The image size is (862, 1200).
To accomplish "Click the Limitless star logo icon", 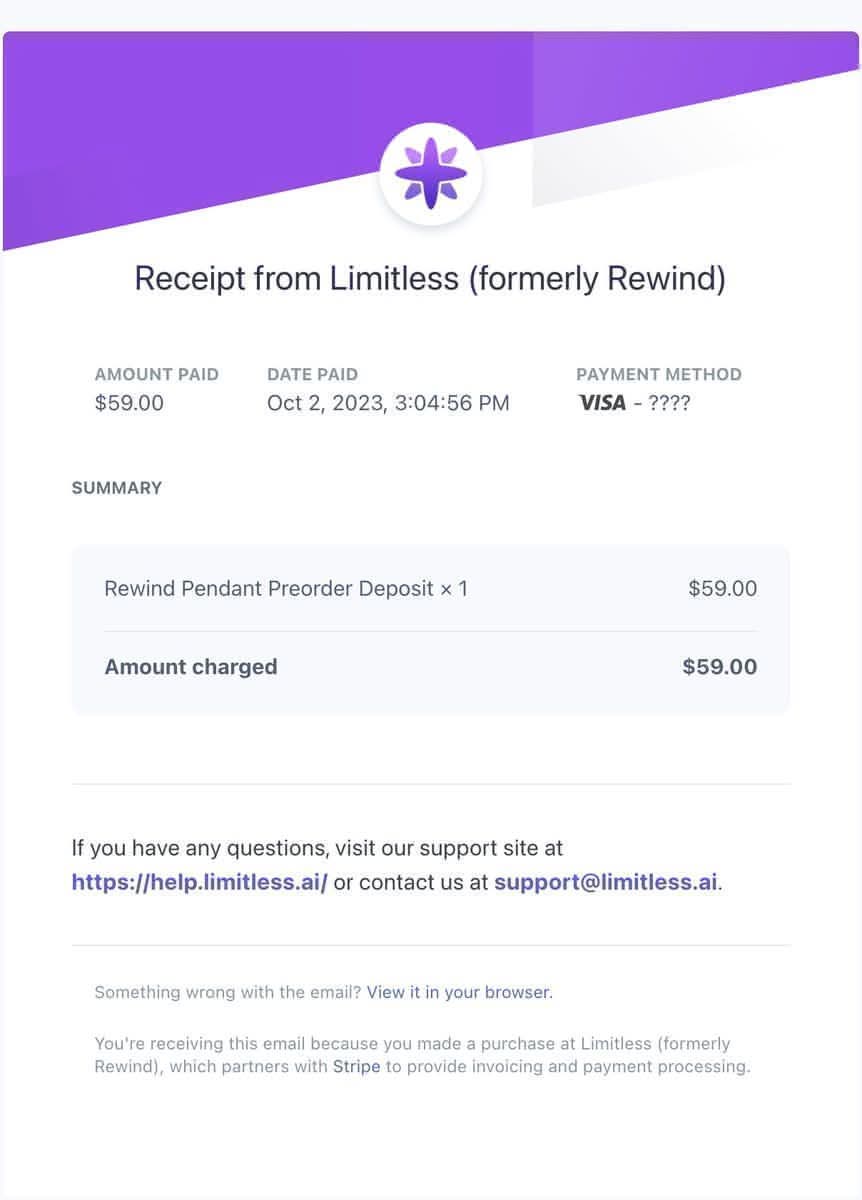I will coord(431,177).
